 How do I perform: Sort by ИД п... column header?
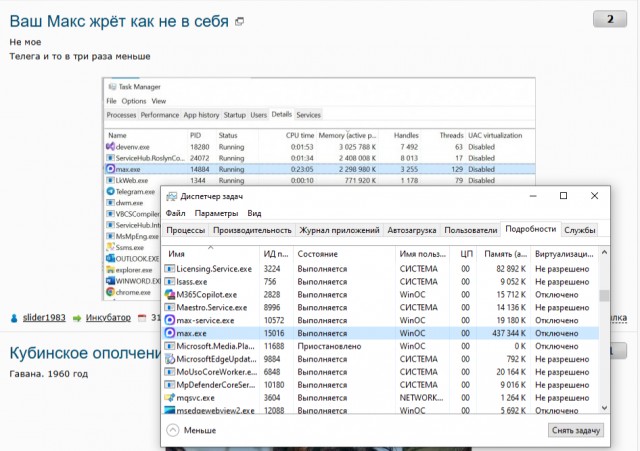[276, 253]
